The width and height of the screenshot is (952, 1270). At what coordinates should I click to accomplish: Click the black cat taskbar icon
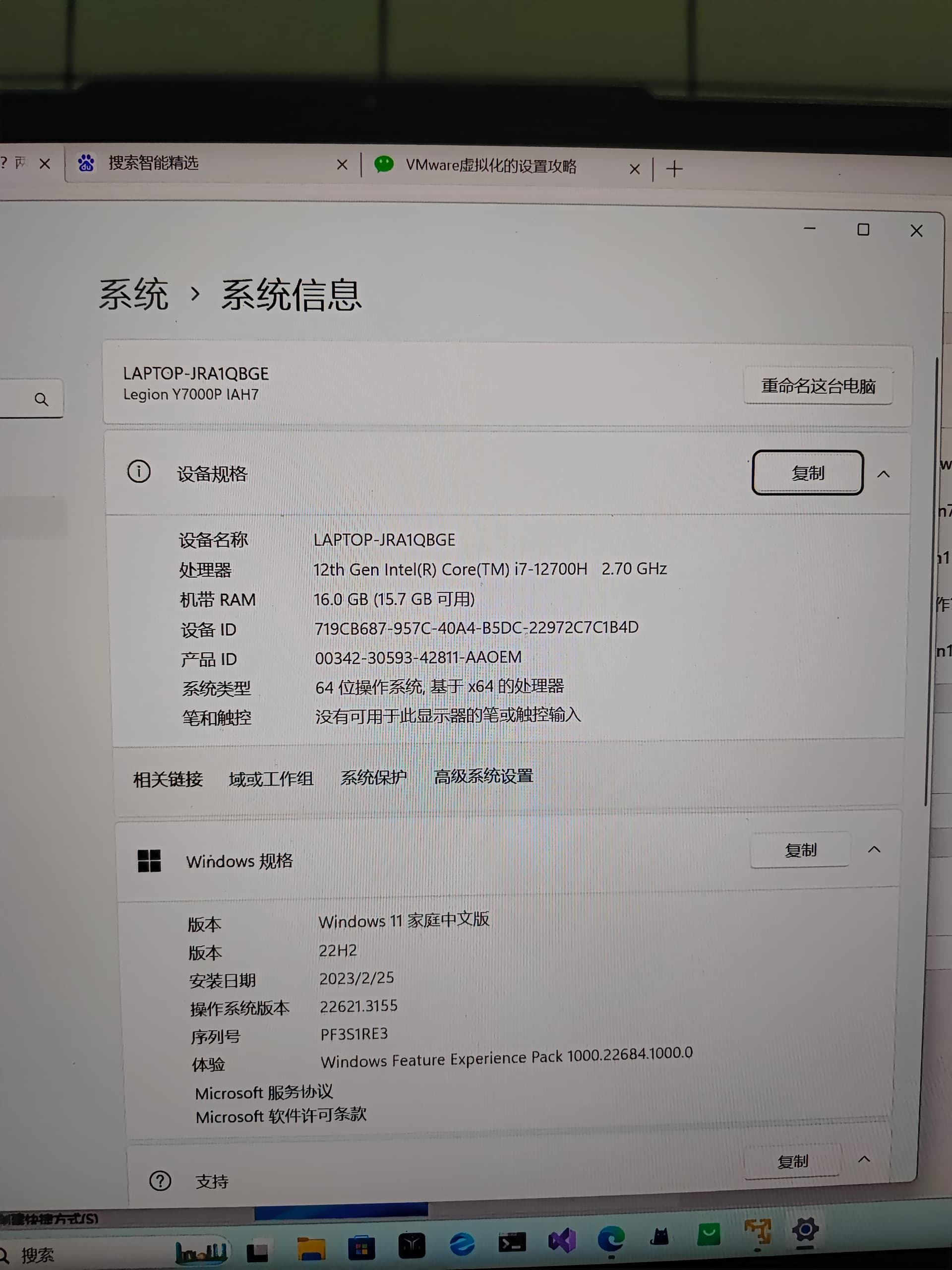659,1237
